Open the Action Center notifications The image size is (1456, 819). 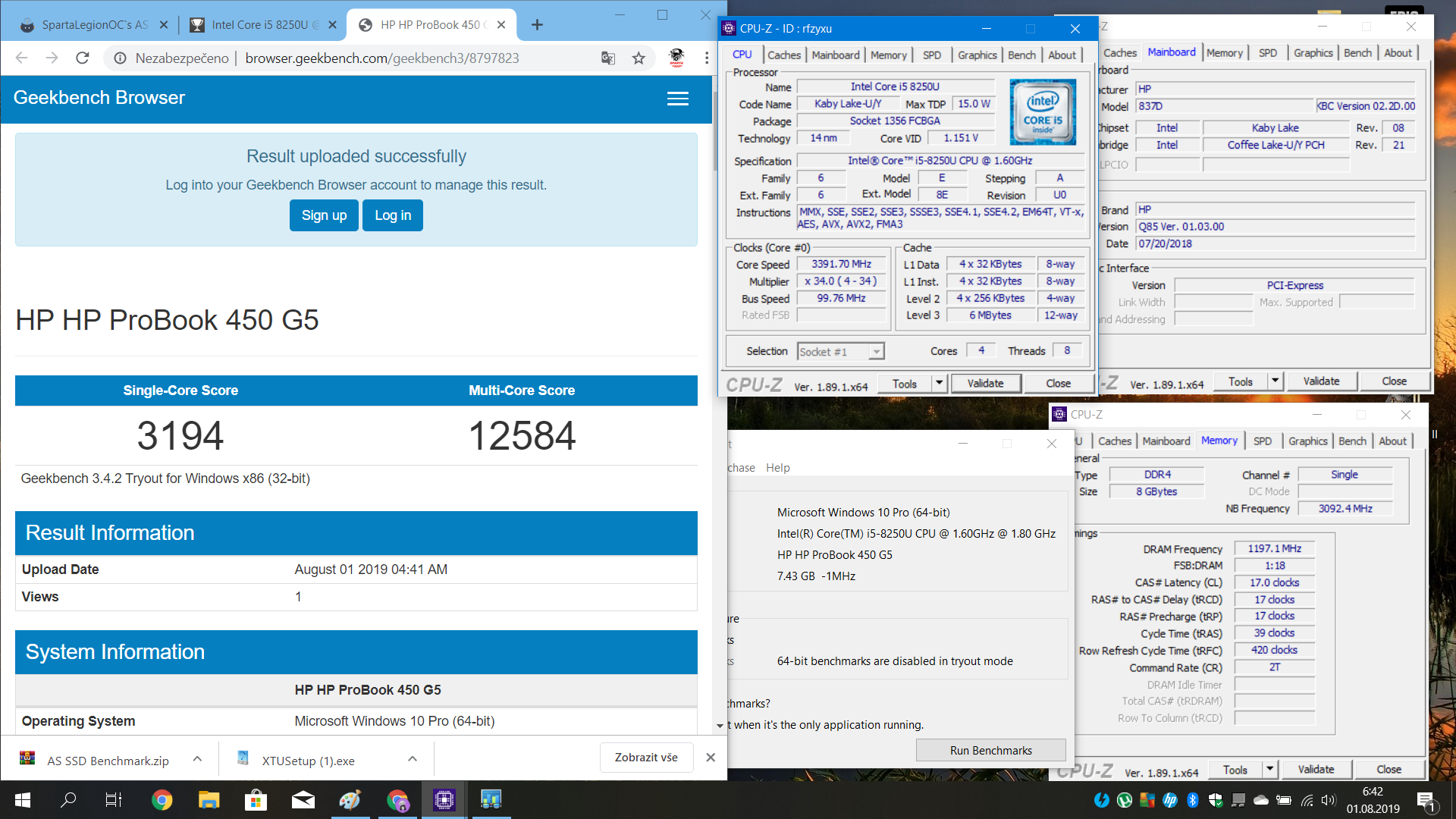coord(1426,801)
